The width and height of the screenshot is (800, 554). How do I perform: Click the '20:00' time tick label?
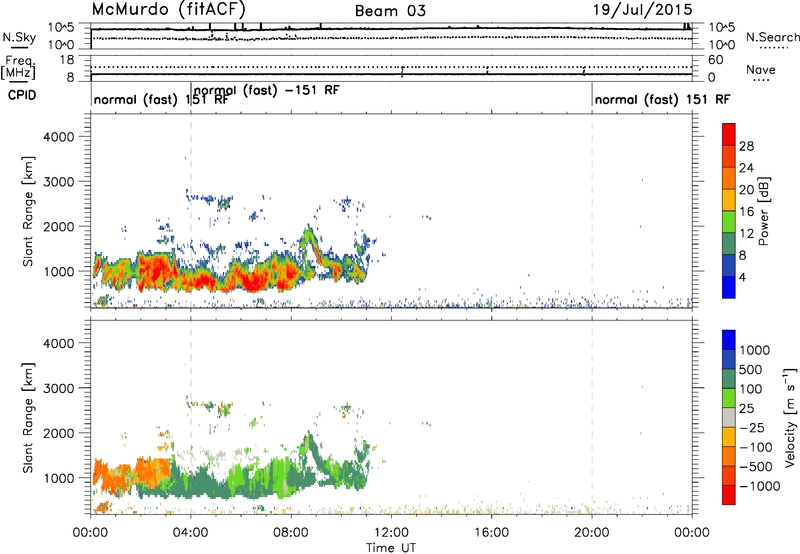pyautogui.click(x=592, y=533)
